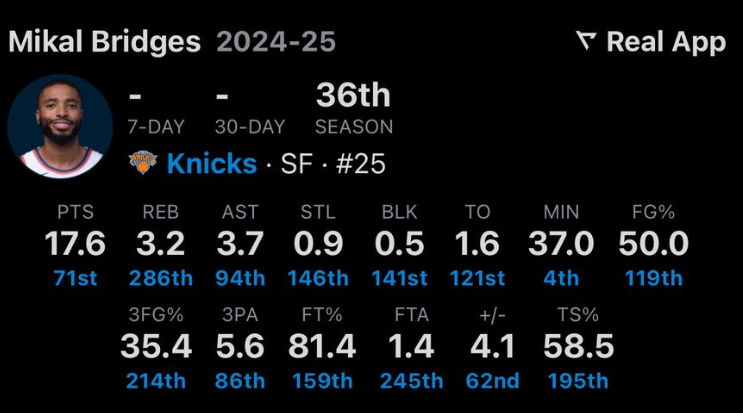Click the Real App brand text

[x=666, y=42]
